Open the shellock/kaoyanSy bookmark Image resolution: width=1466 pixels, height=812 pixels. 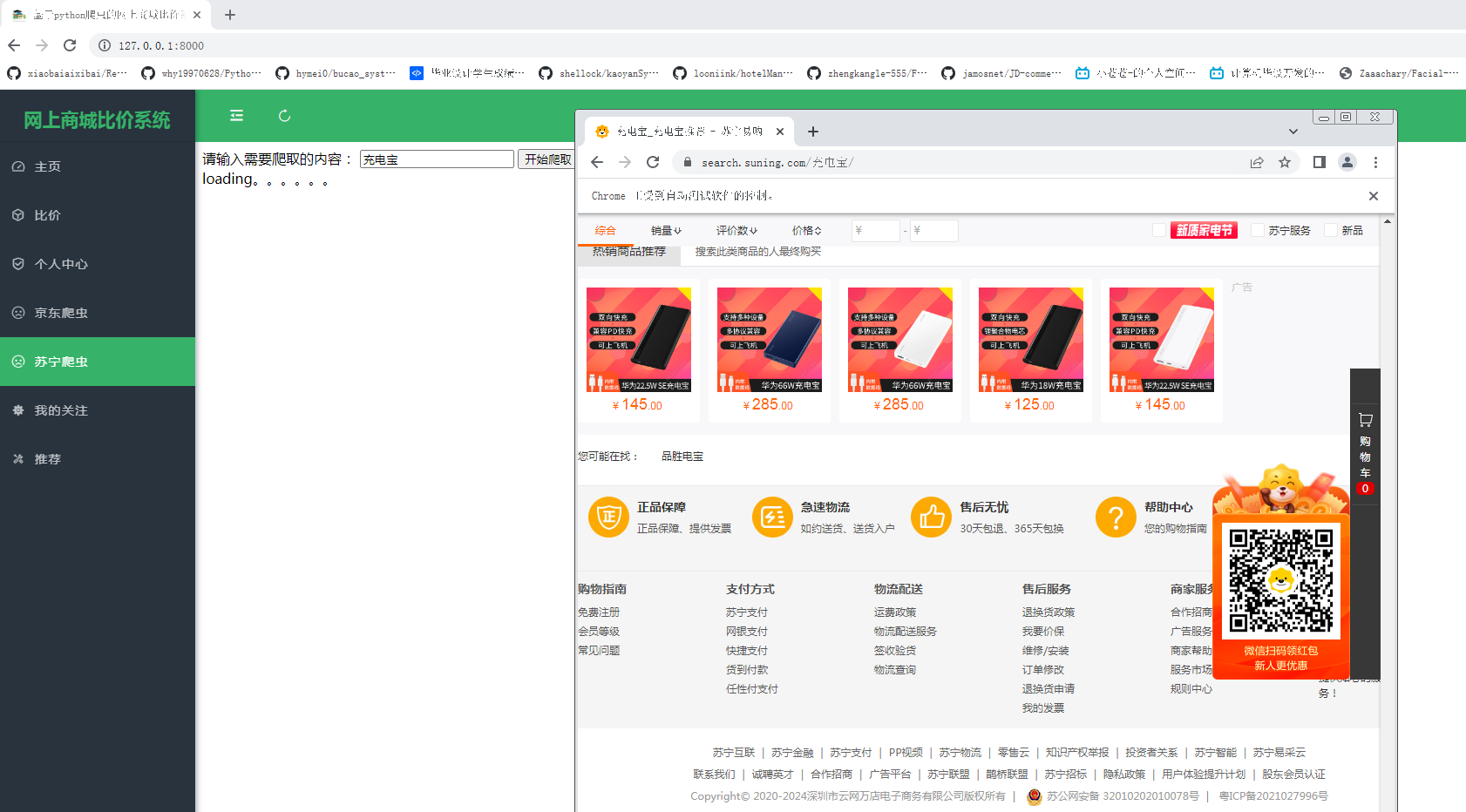[x=599, y=73]
